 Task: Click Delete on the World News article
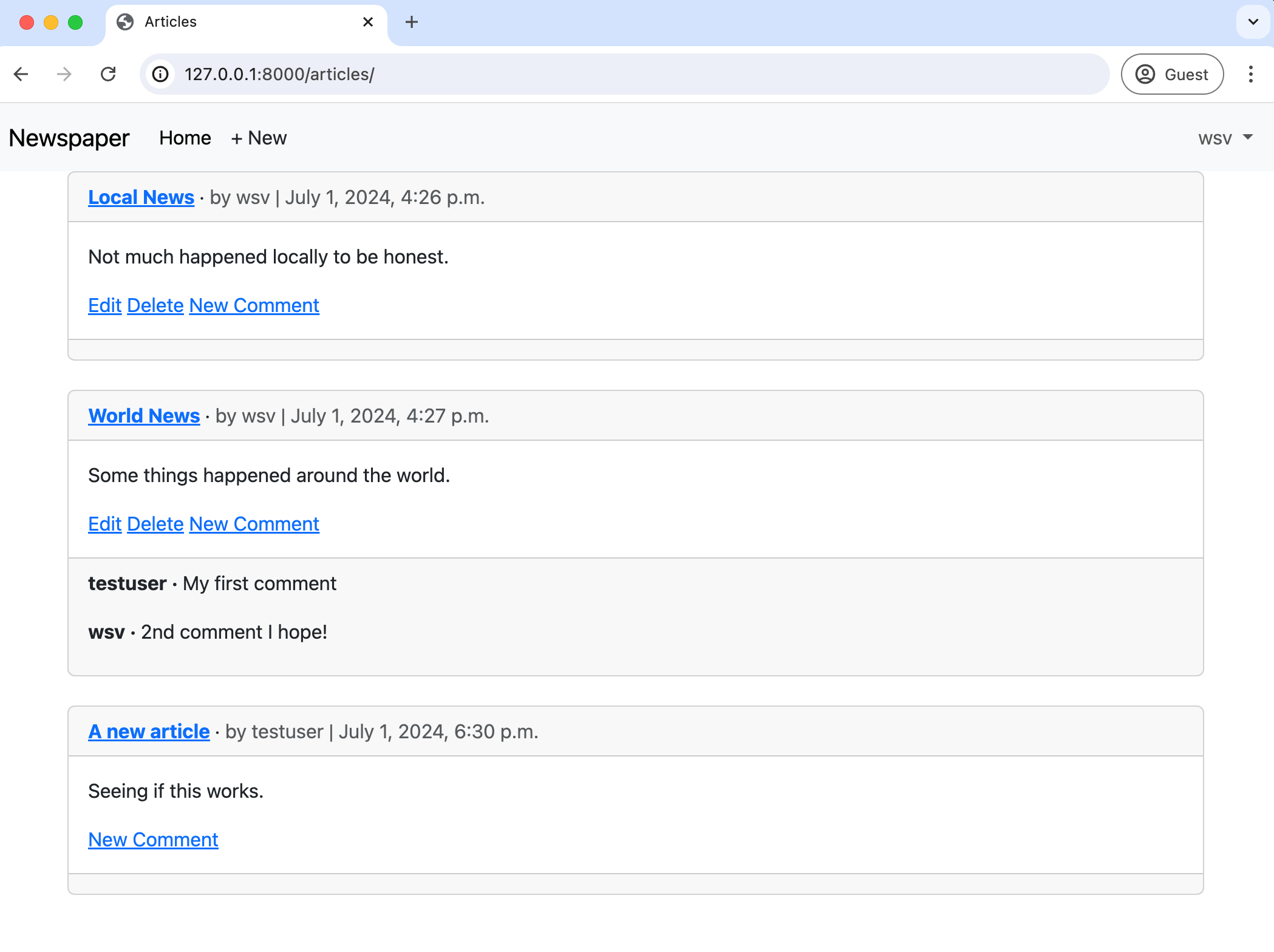click(155, 523)
